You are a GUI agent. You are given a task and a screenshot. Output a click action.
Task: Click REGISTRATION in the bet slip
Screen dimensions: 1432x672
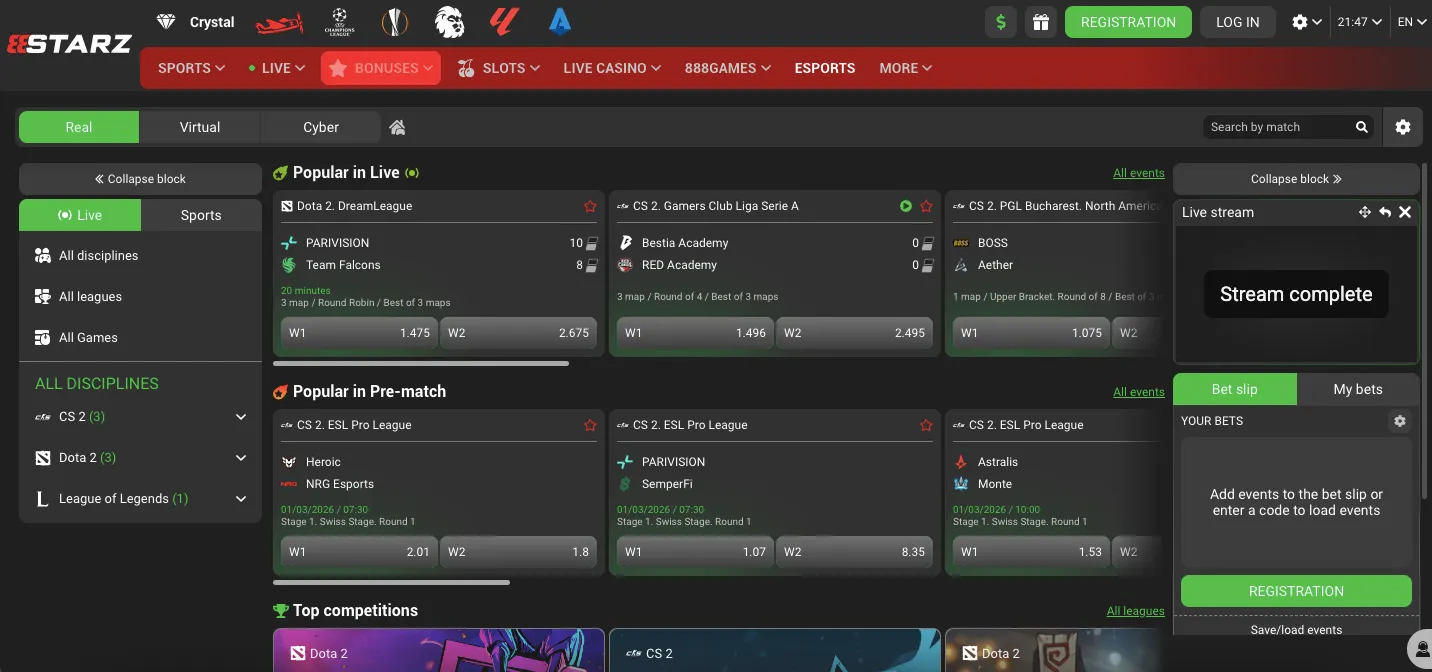[x=1296, y=591]
